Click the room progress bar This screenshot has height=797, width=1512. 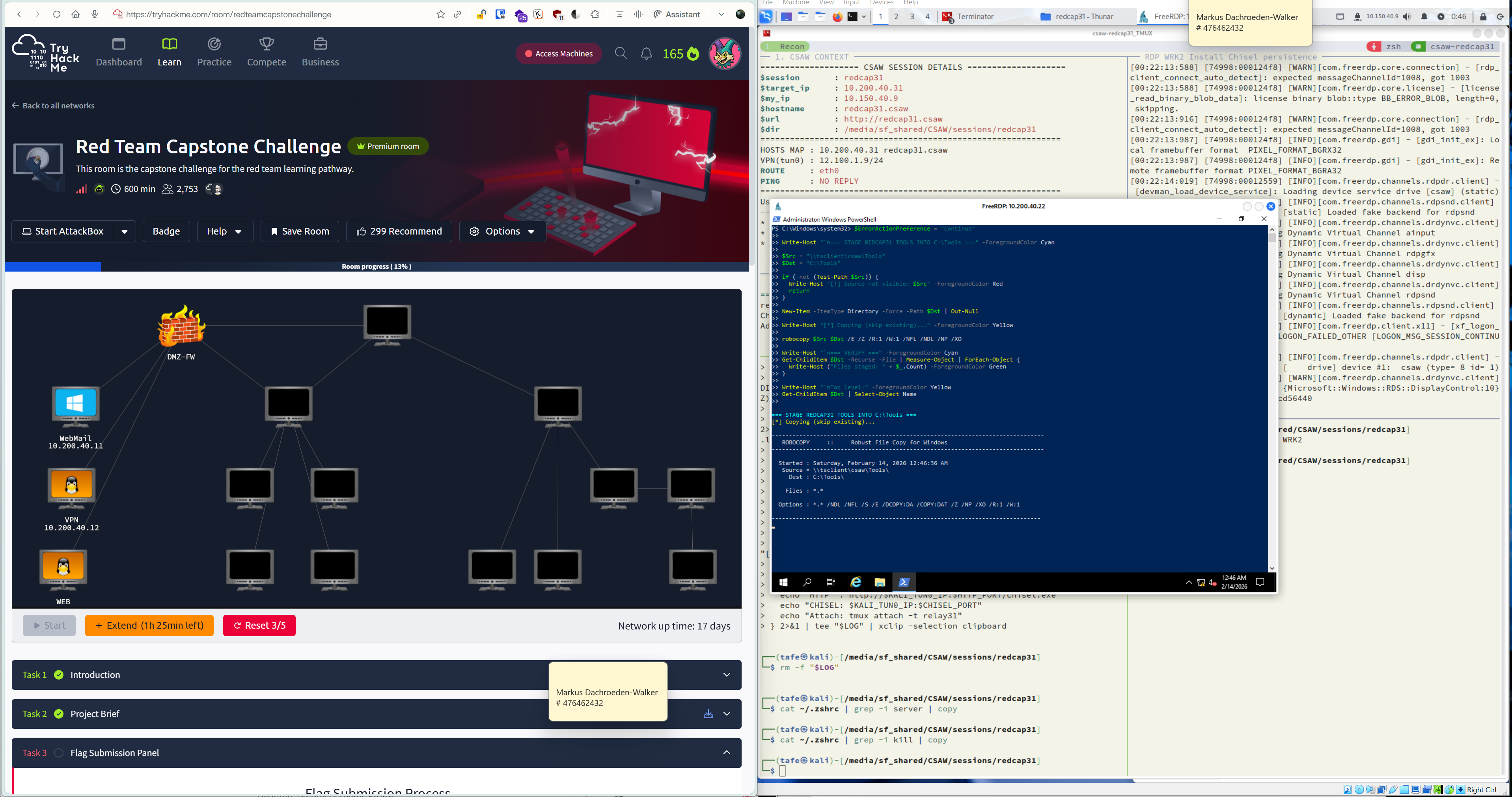tap(376, 266)
